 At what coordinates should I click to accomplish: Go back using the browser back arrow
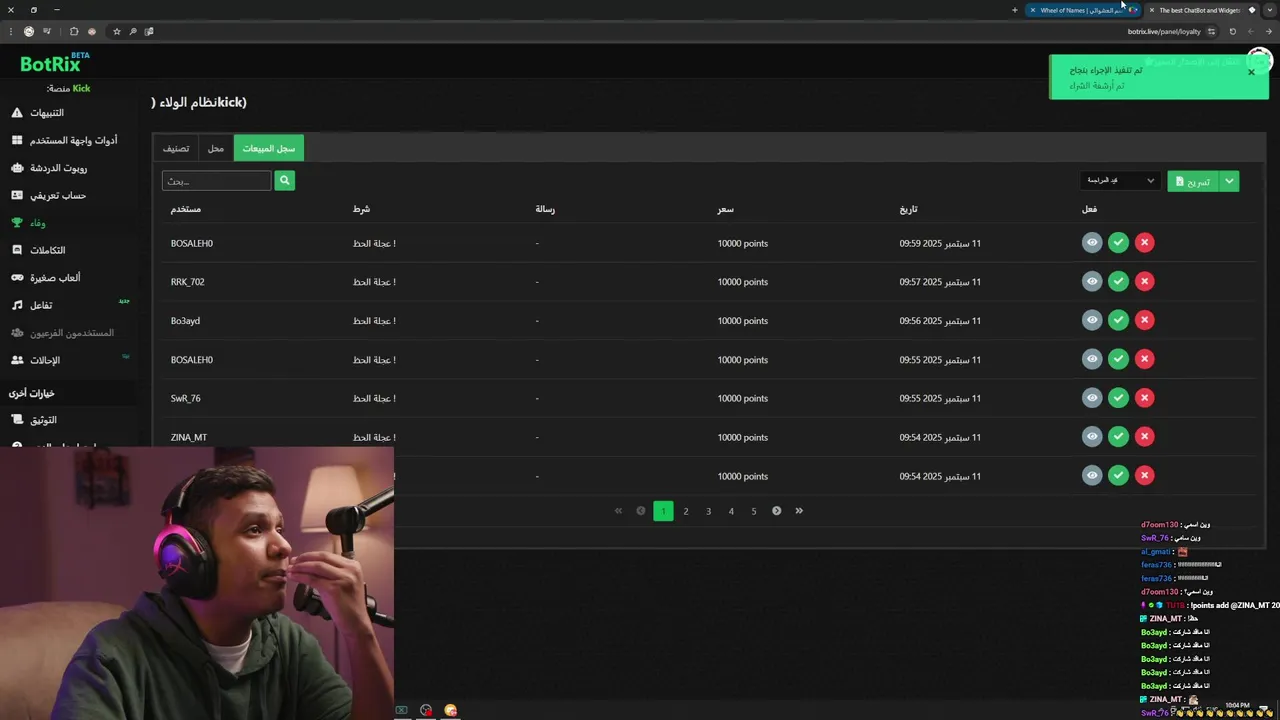(1268, 31)
